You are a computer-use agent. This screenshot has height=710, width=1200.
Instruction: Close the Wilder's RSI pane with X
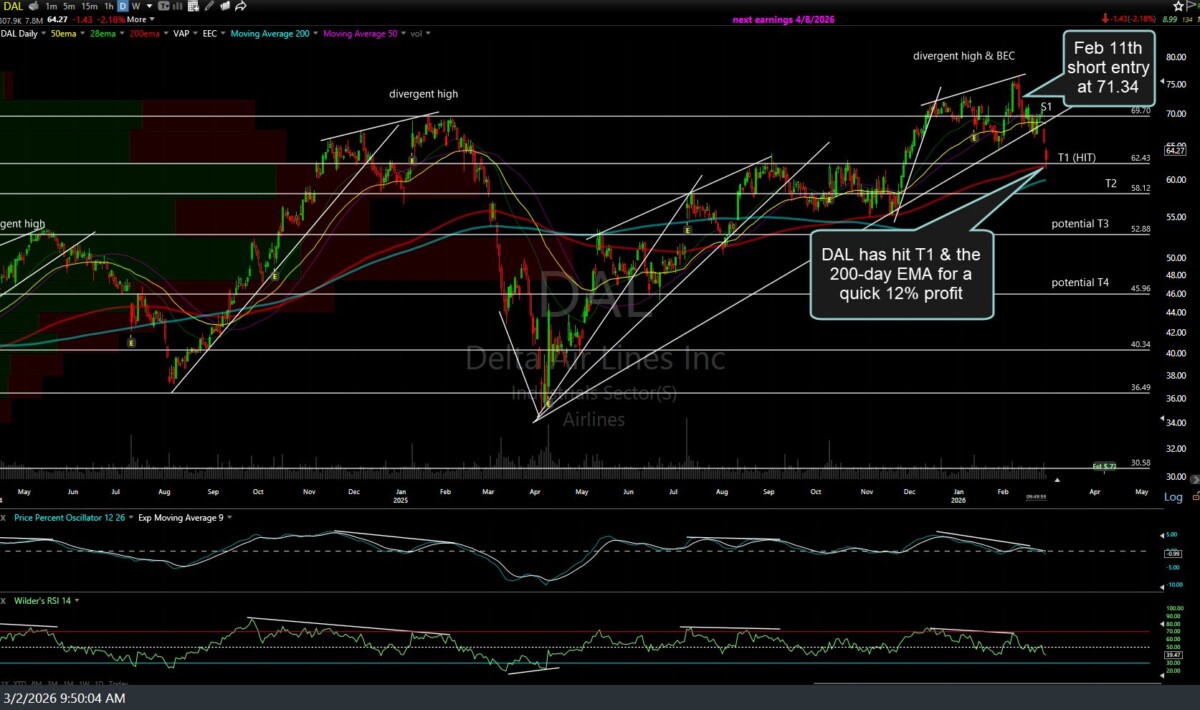pyautogui.click(x=5, y=600)
